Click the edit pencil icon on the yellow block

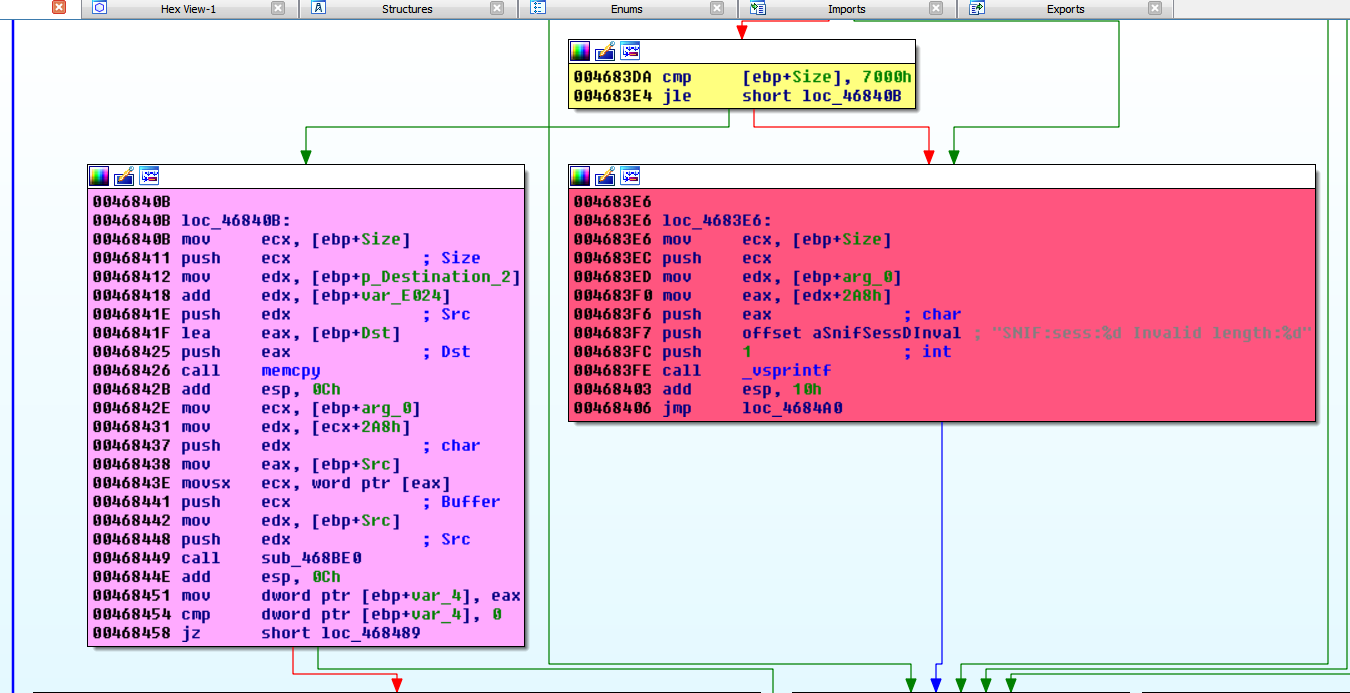coord(605,51)
